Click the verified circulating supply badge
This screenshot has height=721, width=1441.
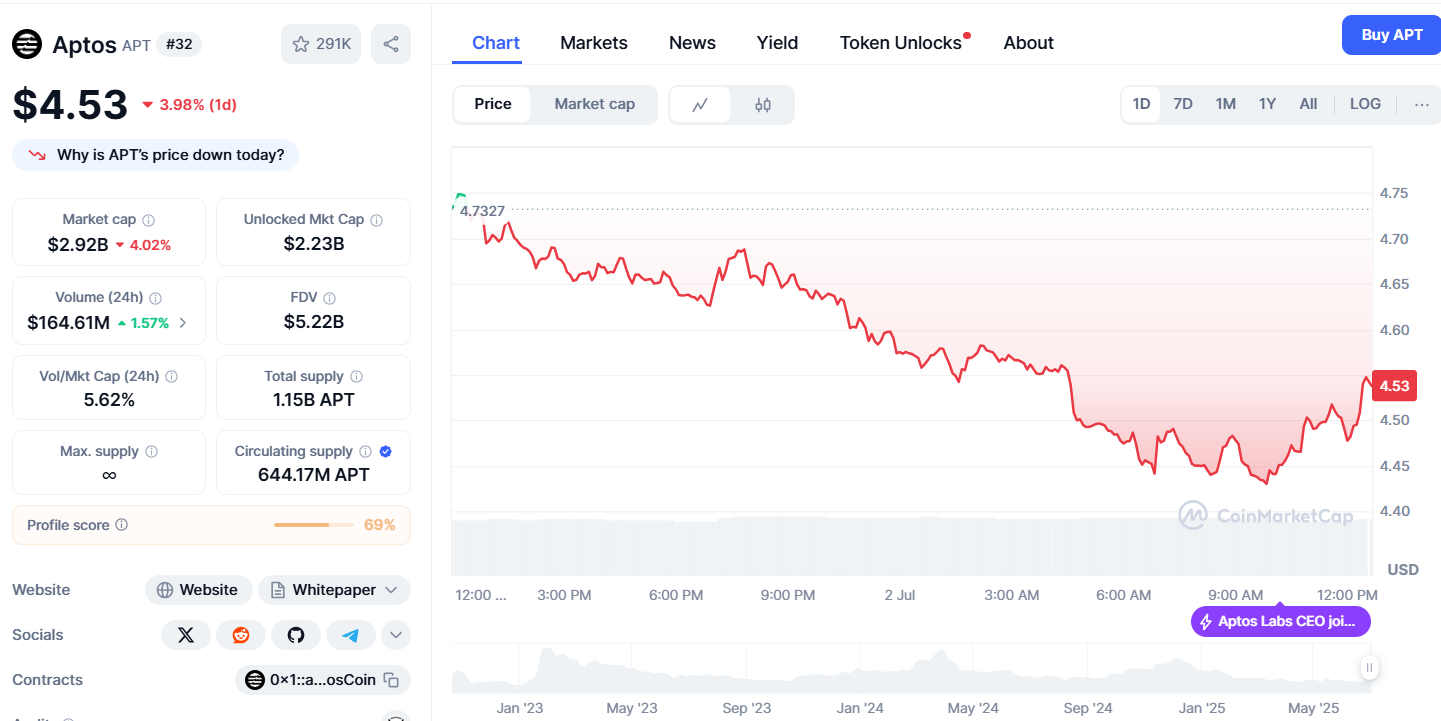click(x=386, y=452)
